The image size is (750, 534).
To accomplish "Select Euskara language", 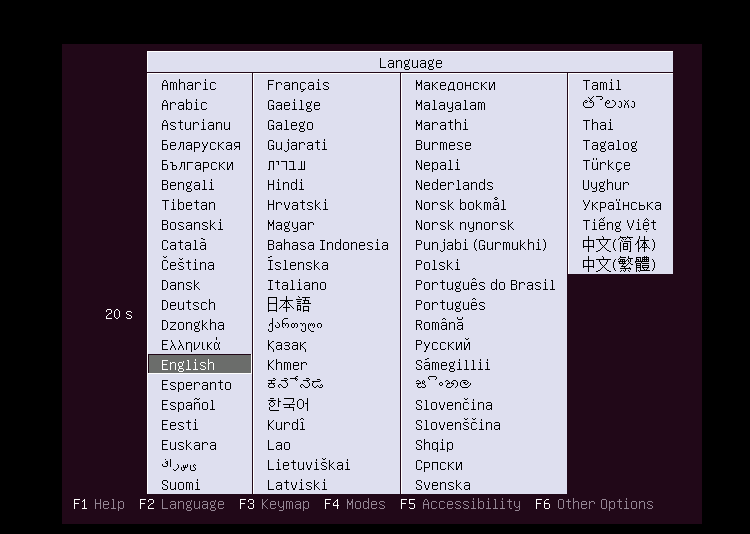I will (189, 445).
